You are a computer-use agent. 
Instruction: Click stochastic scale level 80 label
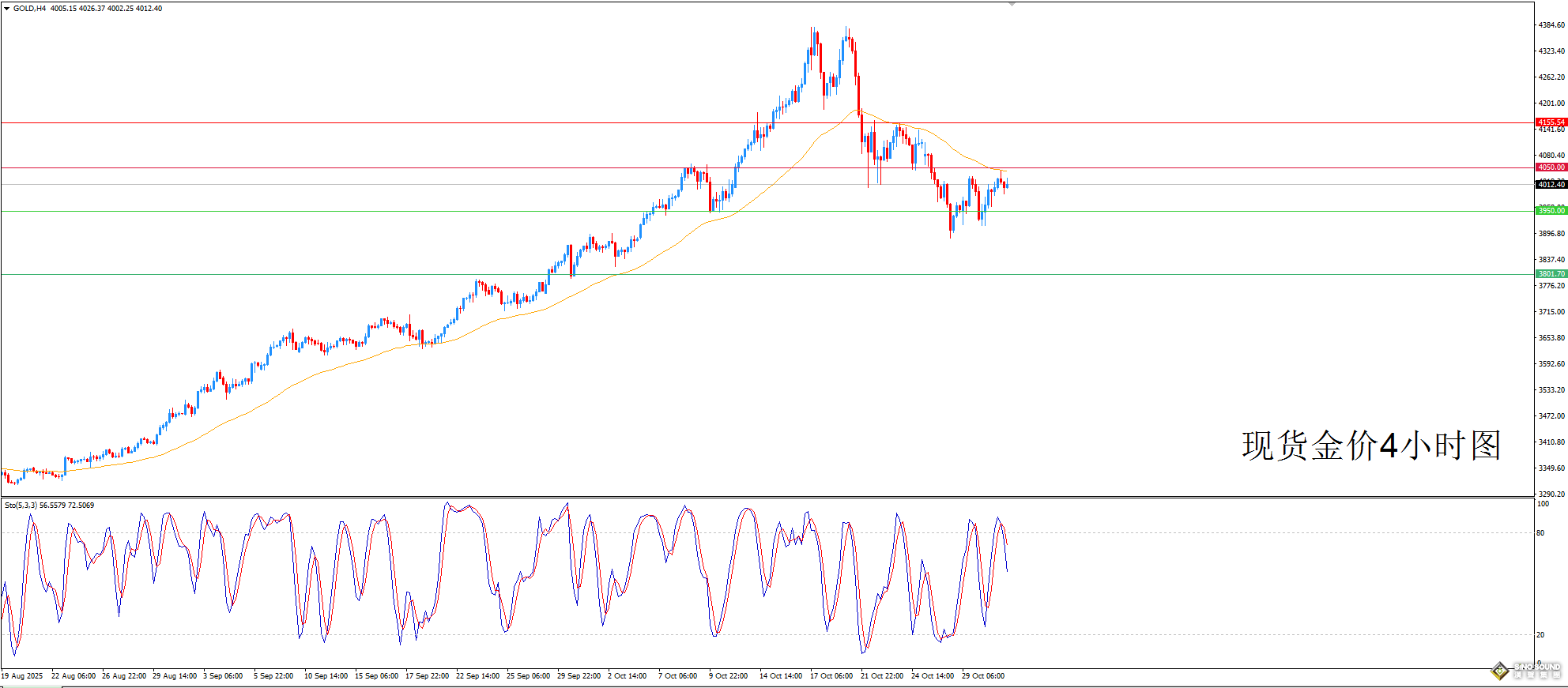tap(1540, 533)
